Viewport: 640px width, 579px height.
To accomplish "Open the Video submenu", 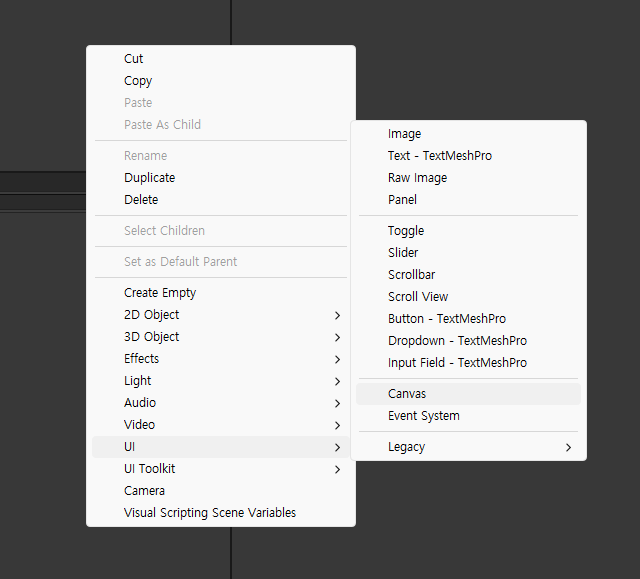I will click(x=221, y=425).
